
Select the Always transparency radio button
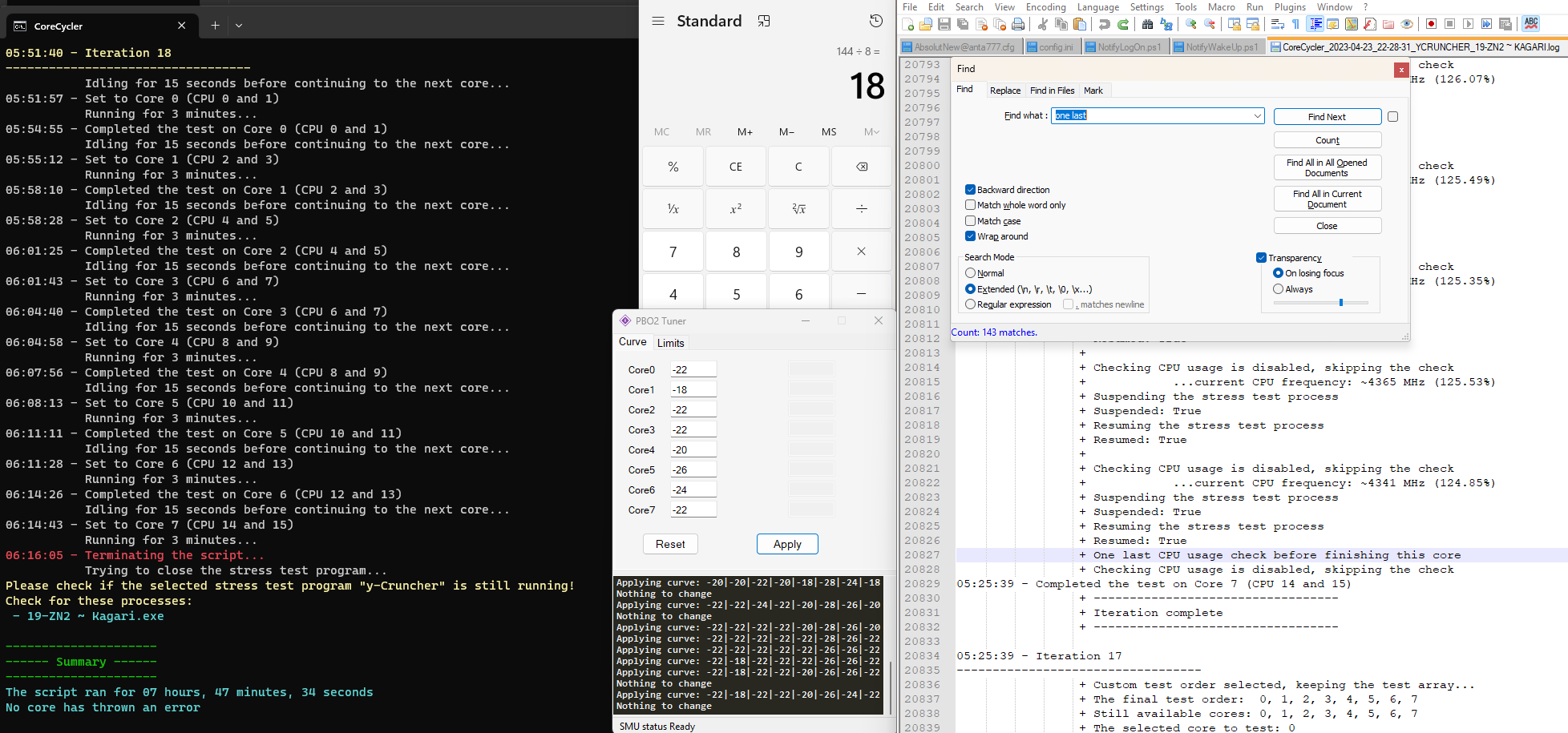[x=1279, y=289]
